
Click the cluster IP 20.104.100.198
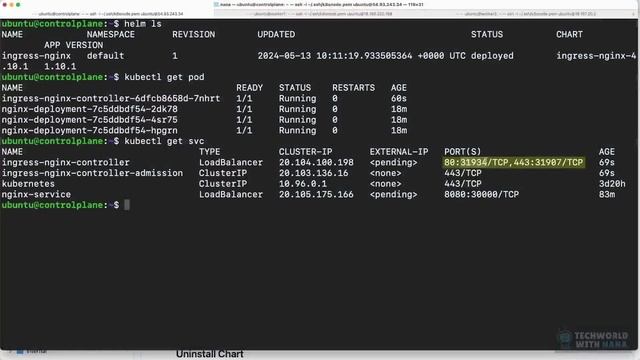(316, 162)
